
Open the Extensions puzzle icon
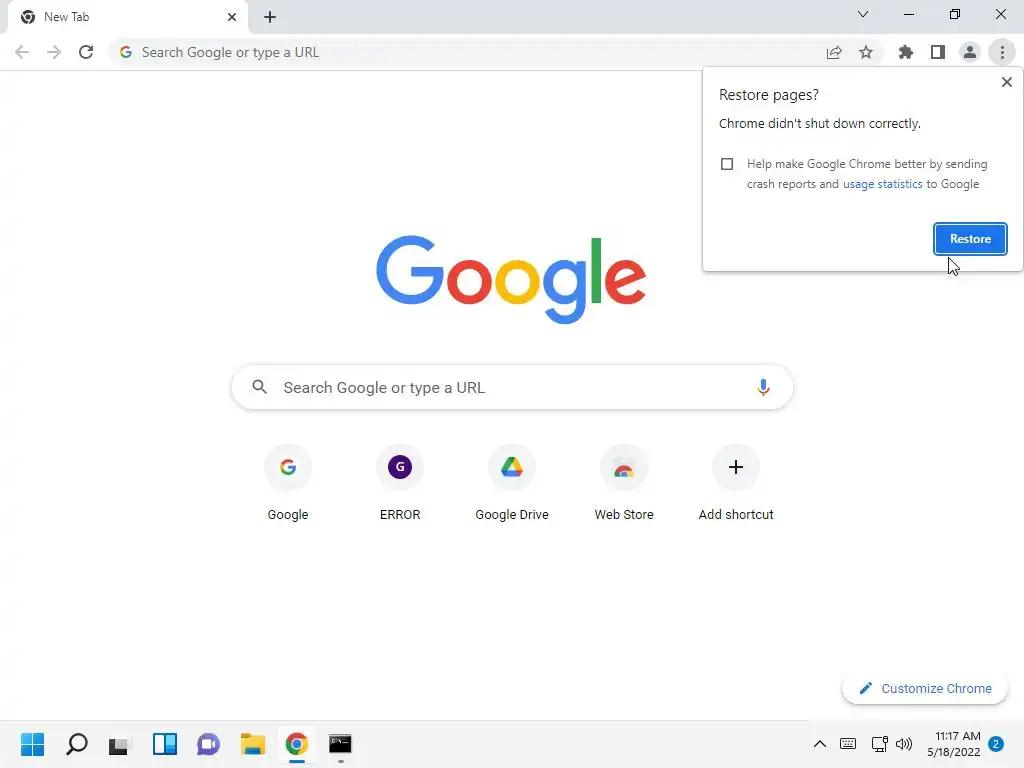[x=906, y=52]
